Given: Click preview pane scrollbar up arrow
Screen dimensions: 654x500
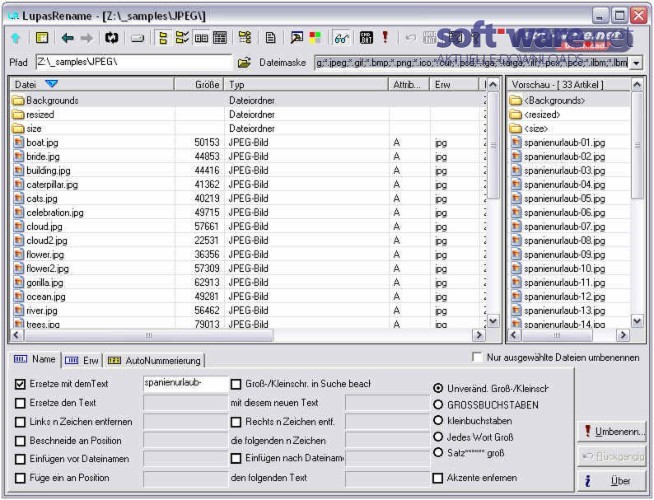Looking at the screenshot, I should (637, 85).
